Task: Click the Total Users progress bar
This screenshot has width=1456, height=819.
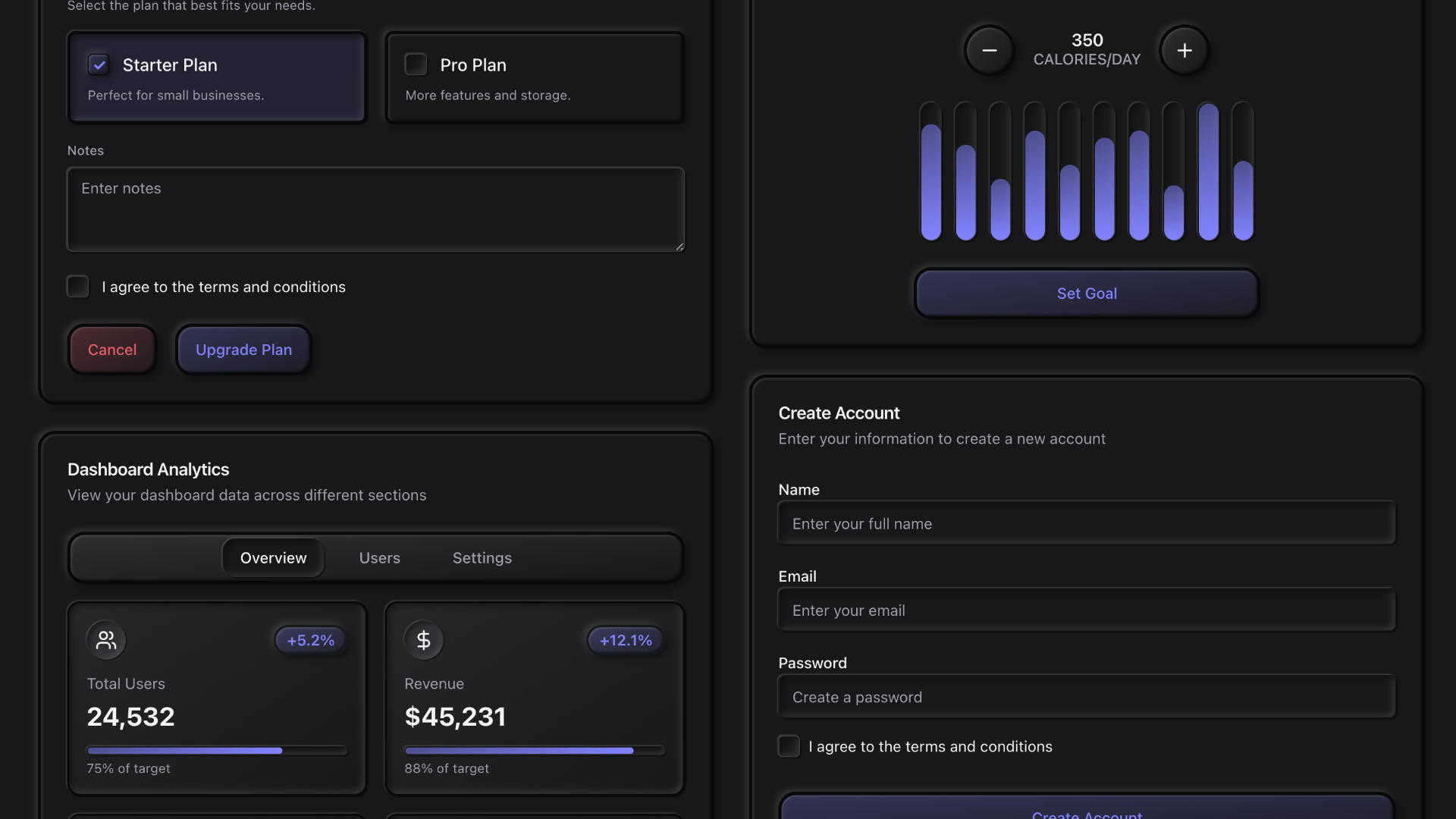Action: coord(217,751)
